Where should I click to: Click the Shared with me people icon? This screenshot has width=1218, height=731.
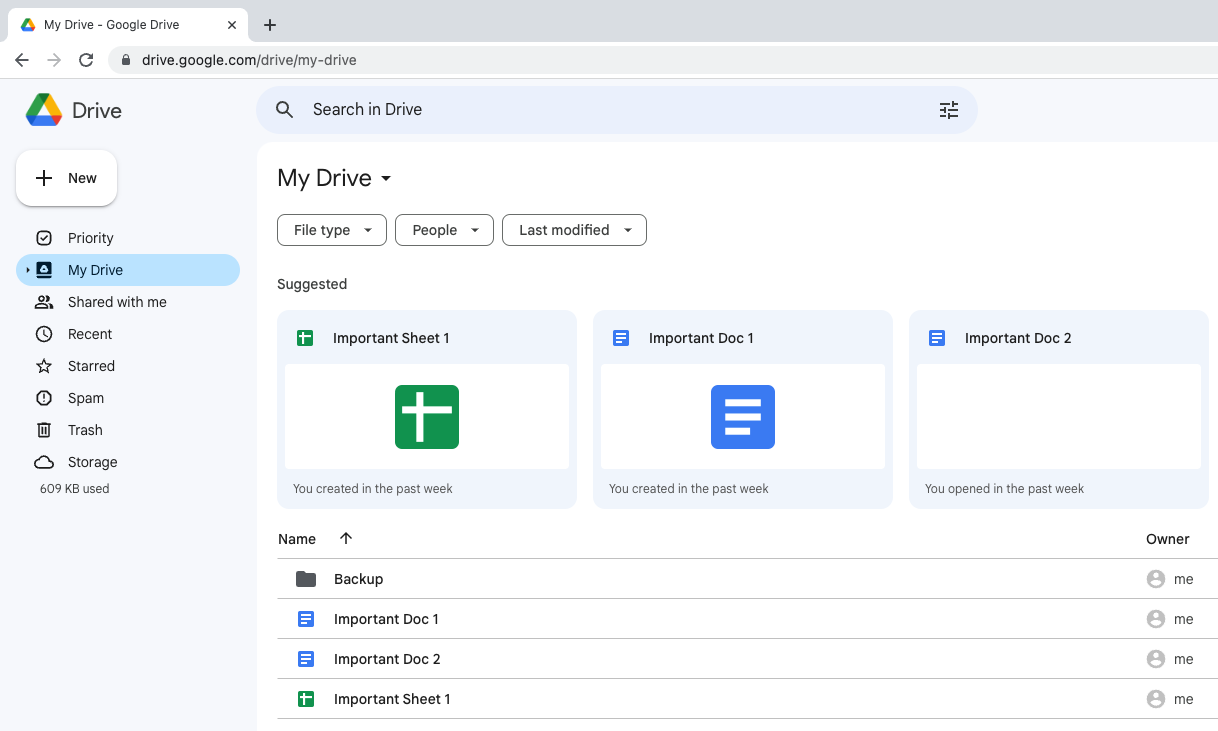44,302
